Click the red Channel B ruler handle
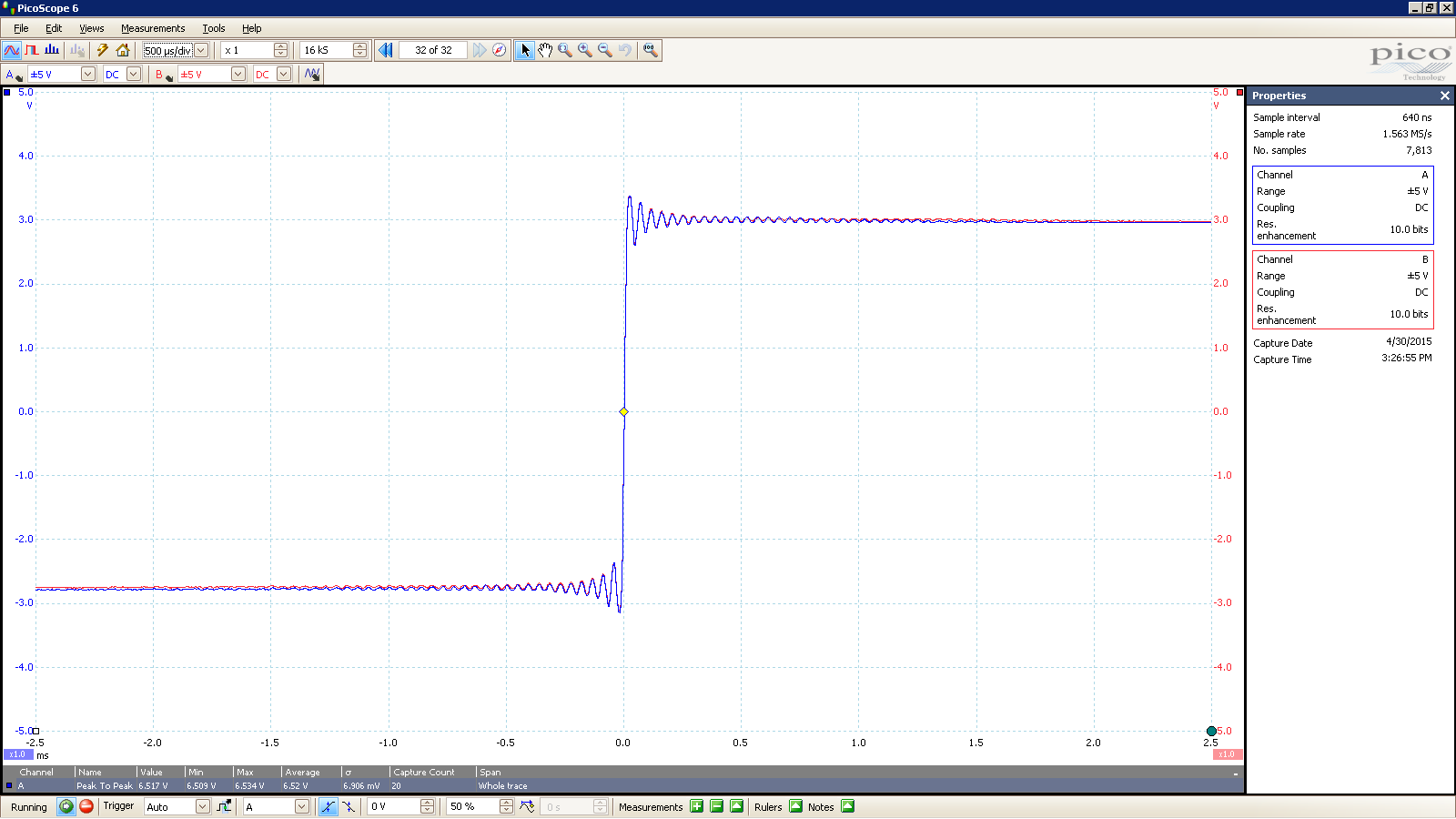The height and width of the screenshot is (819, 1456). tap(1239, 92)
